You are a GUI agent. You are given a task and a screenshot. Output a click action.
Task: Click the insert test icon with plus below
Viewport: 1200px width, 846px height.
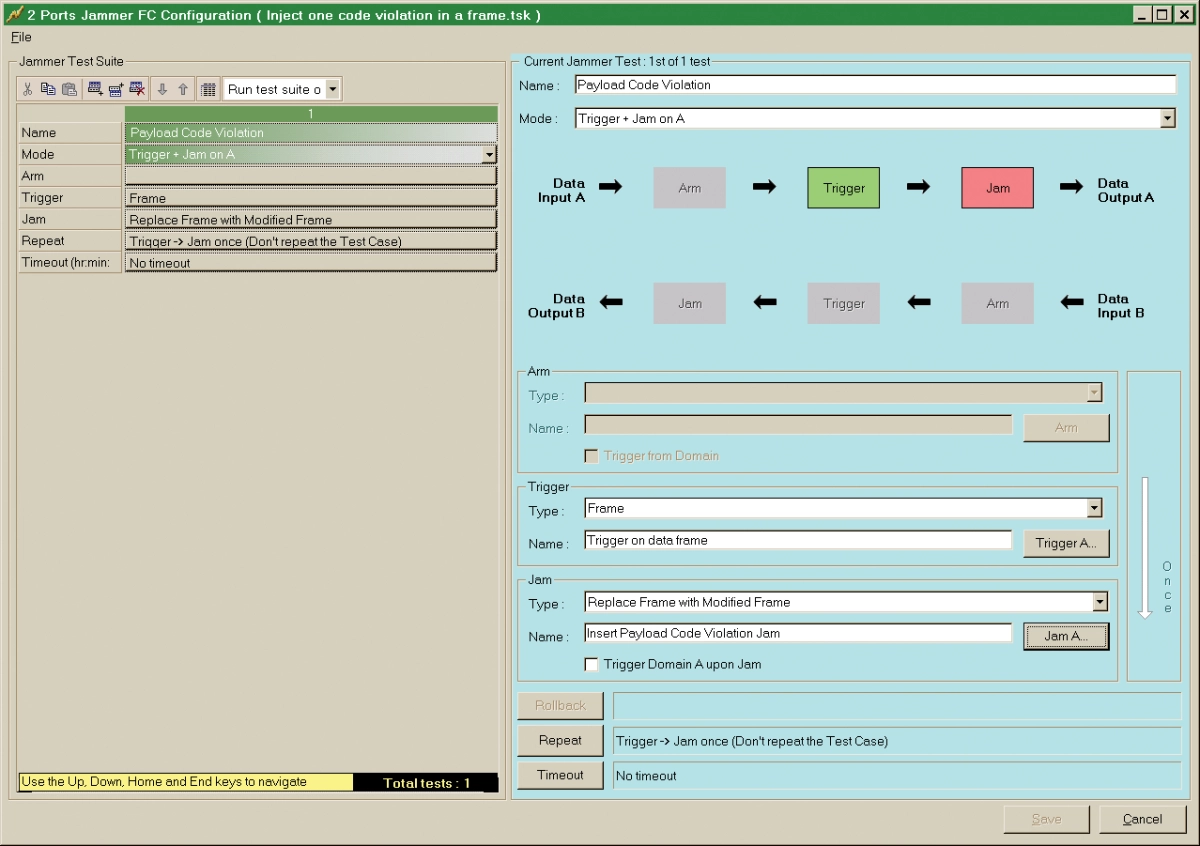coord(95,89)
